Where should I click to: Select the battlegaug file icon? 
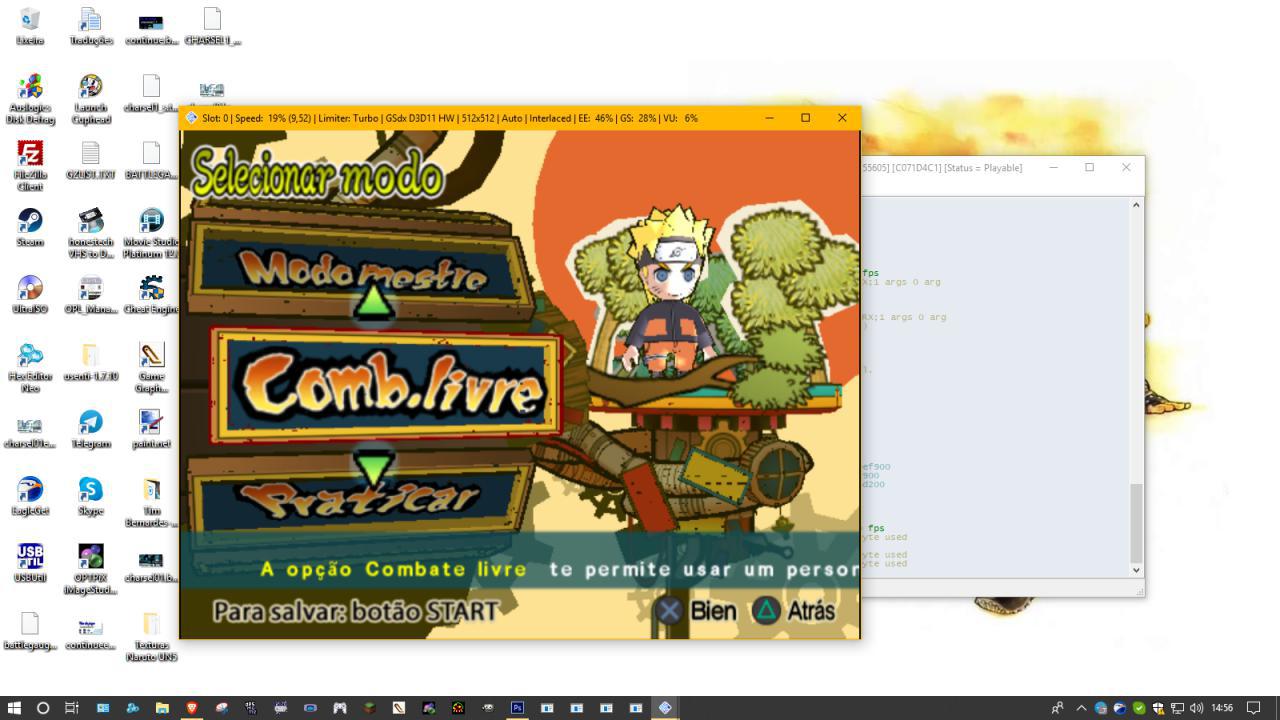pos(30,629)
